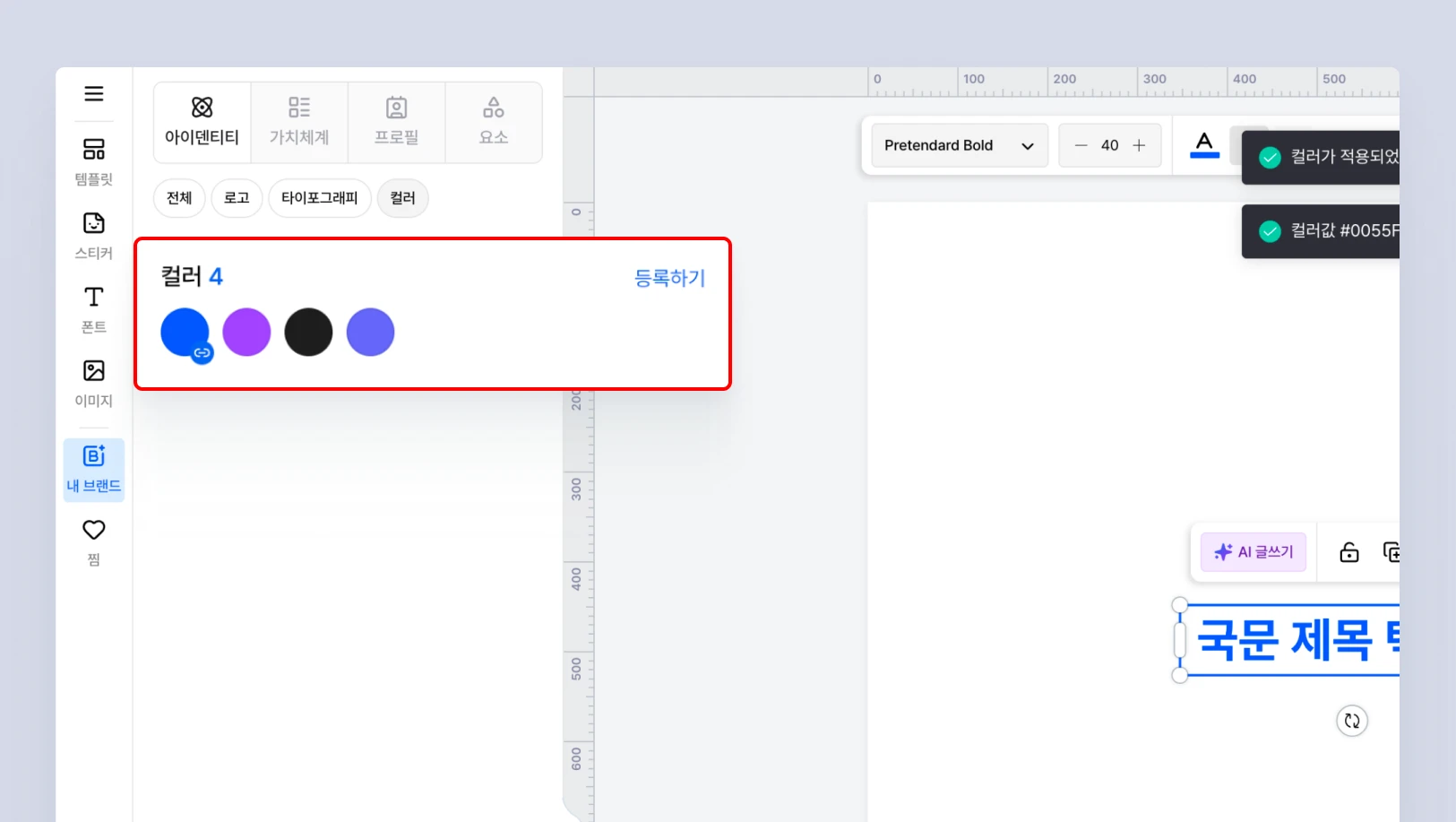The height and width of the screenshot is (822, 1456).
Task: Click the font size value 40
Action: [x=1109, y=145]
